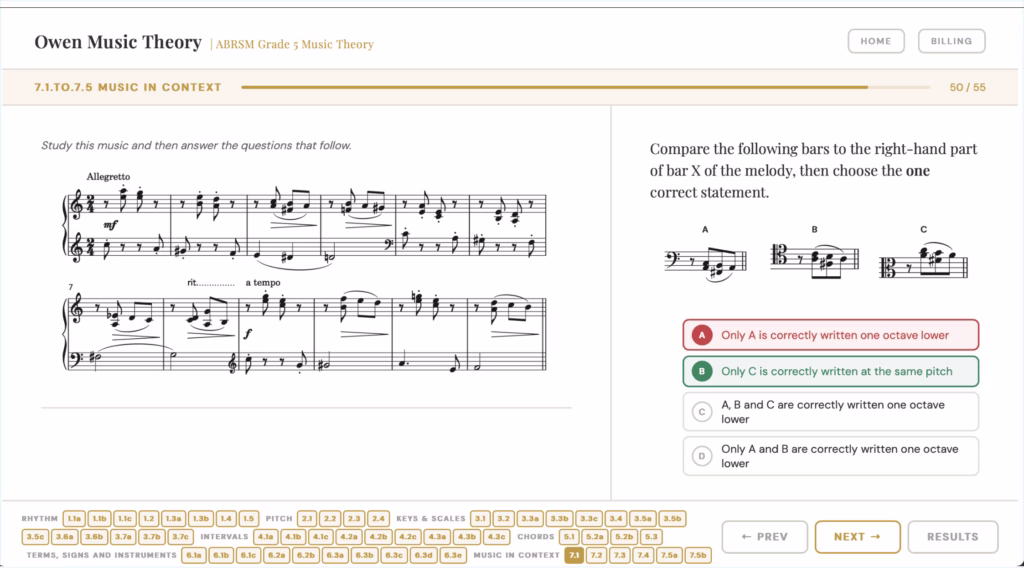Switch to Intervals section 4.3c

[496, 537]
